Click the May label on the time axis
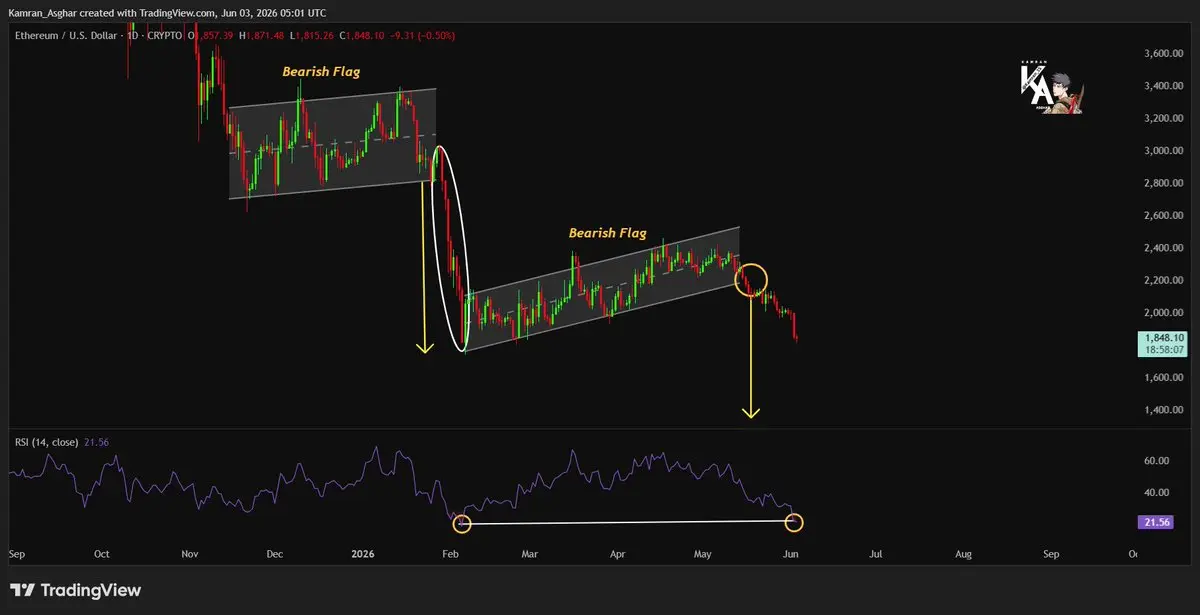This screenshot has width=1200, height=615. [x=705, y=553]
